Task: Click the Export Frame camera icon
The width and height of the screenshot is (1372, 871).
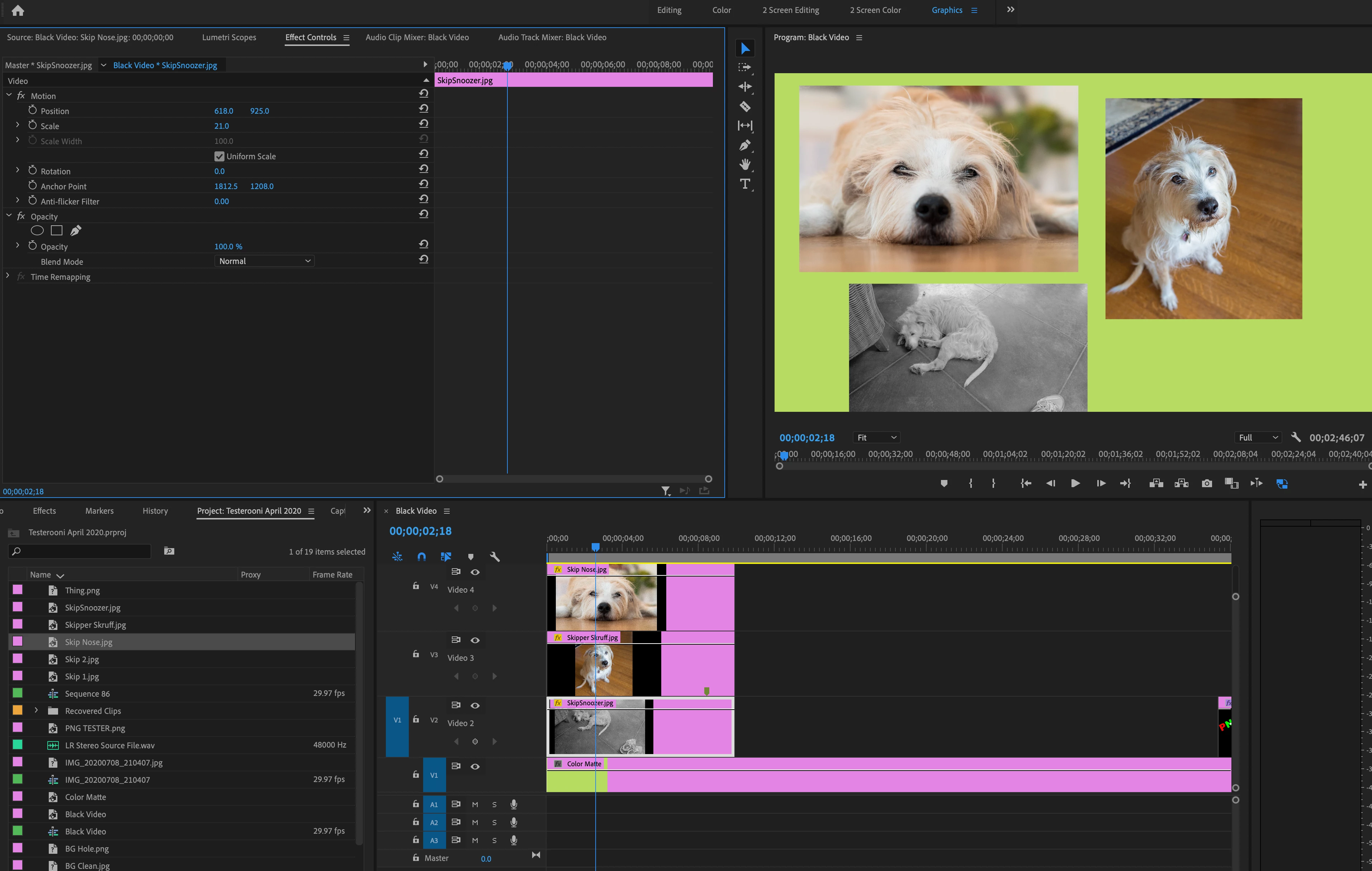Action: 1207,483
